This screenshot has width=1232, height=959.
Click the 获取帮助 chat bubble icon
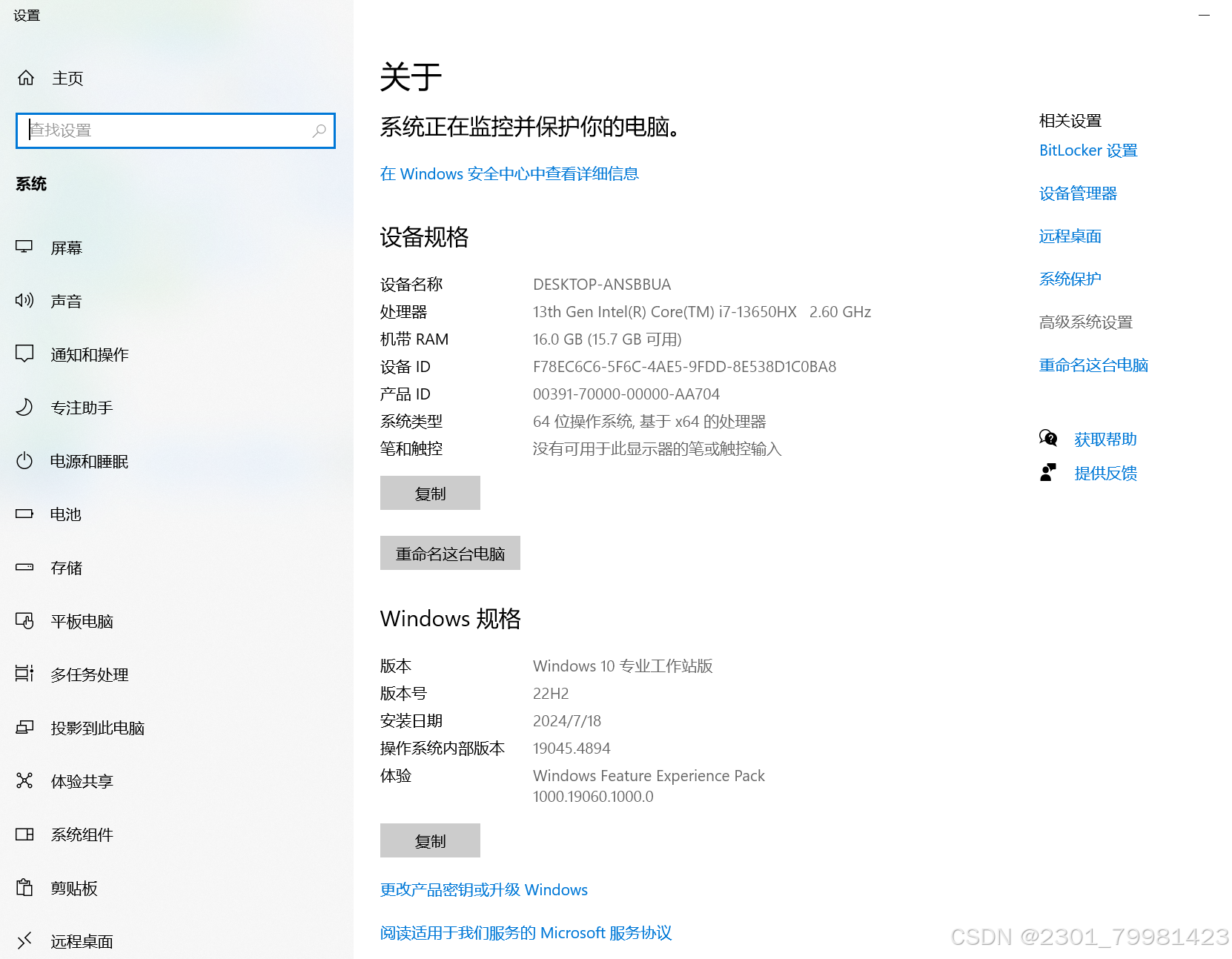1048,438
